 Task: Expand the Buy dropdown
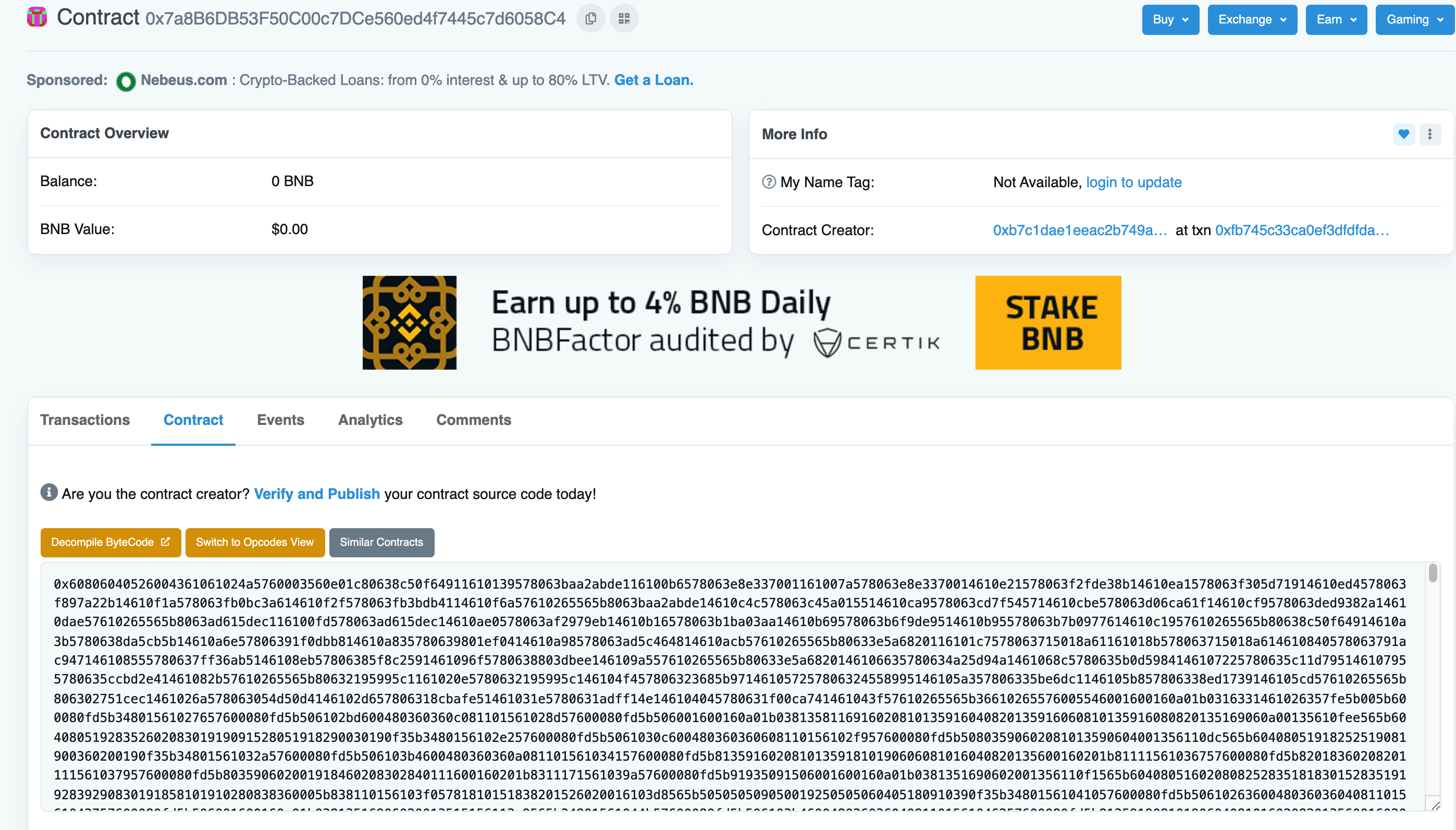pyautogui.click(x=1170, y=19)
